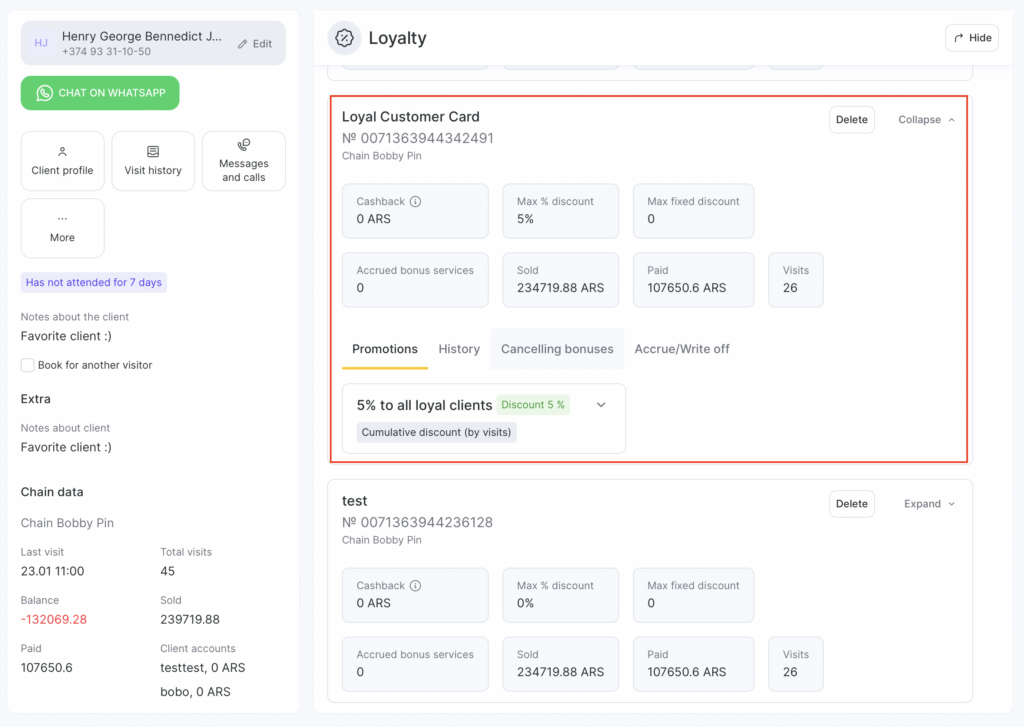Click the HJ client avatar
The height and width of the screenshot is (727, 1024).
click(41, 43)
